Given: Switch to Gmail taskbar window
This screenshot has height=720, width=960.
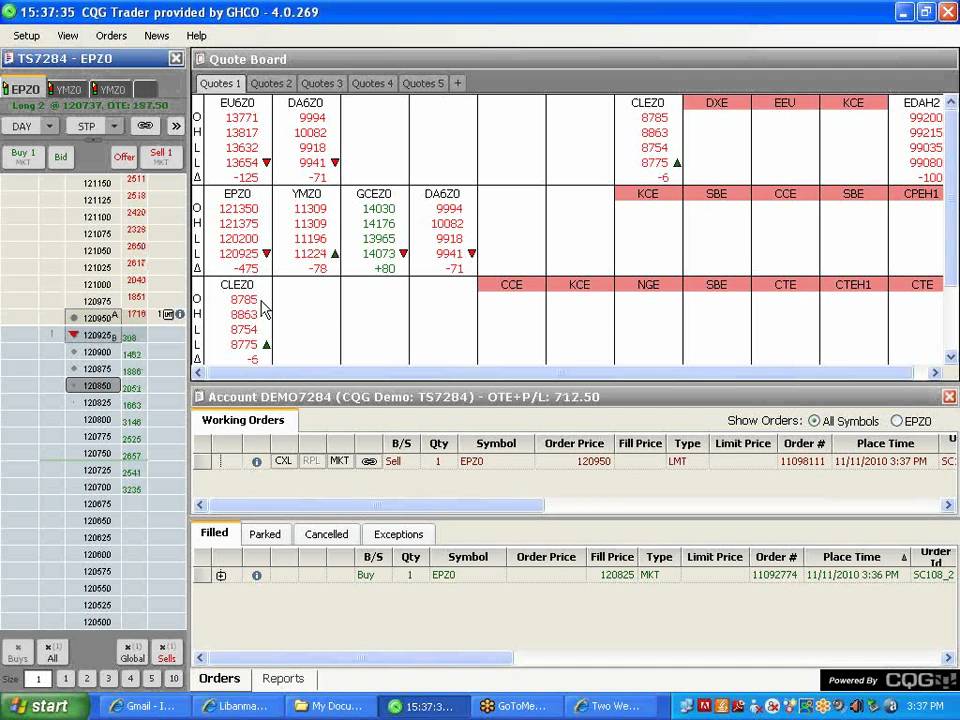Looking at the screenshot, I should pyautogui.click(x=143, y=706).
